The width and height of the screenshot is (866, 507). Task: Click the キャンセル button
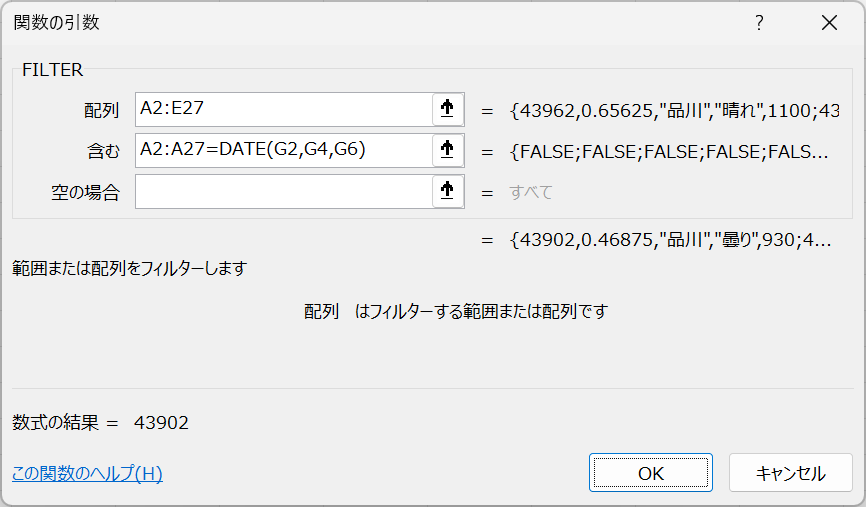tap(790, 473)
